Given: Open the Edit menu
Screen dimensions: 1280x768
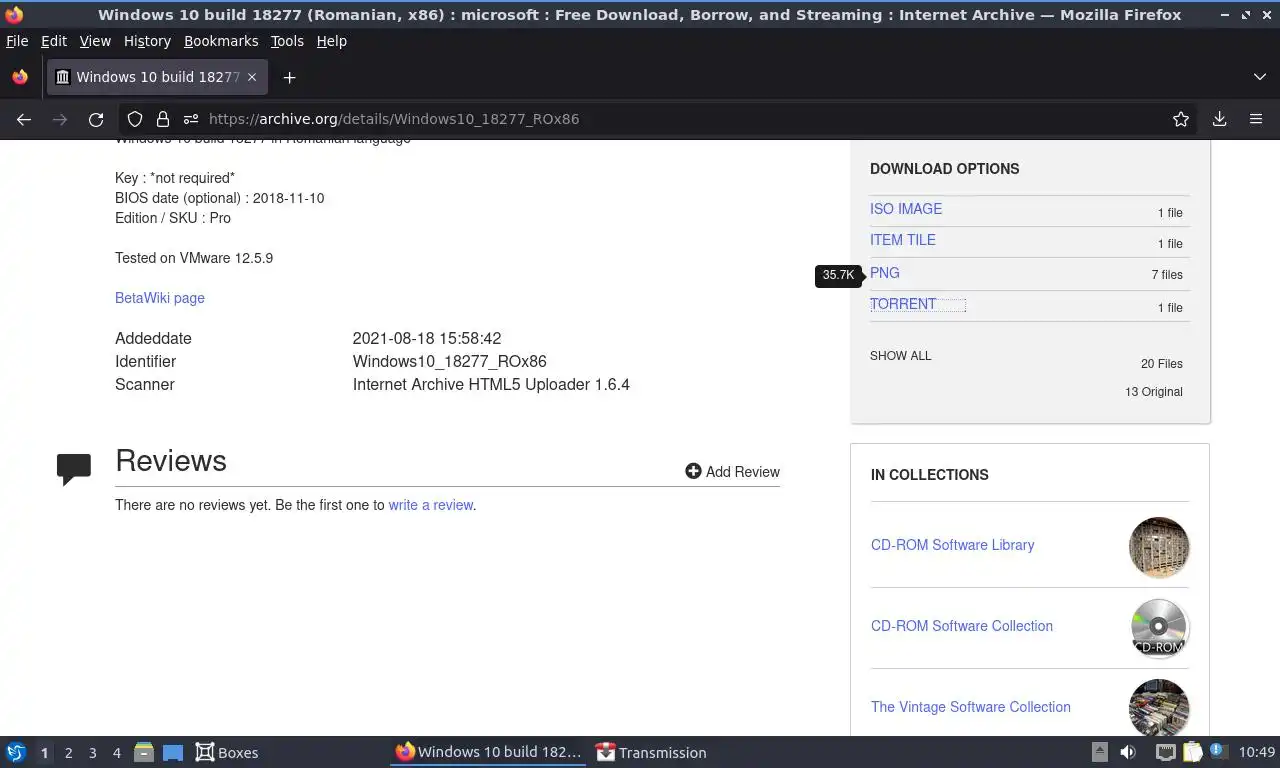Looking at the screenshot, I should 54,41.
